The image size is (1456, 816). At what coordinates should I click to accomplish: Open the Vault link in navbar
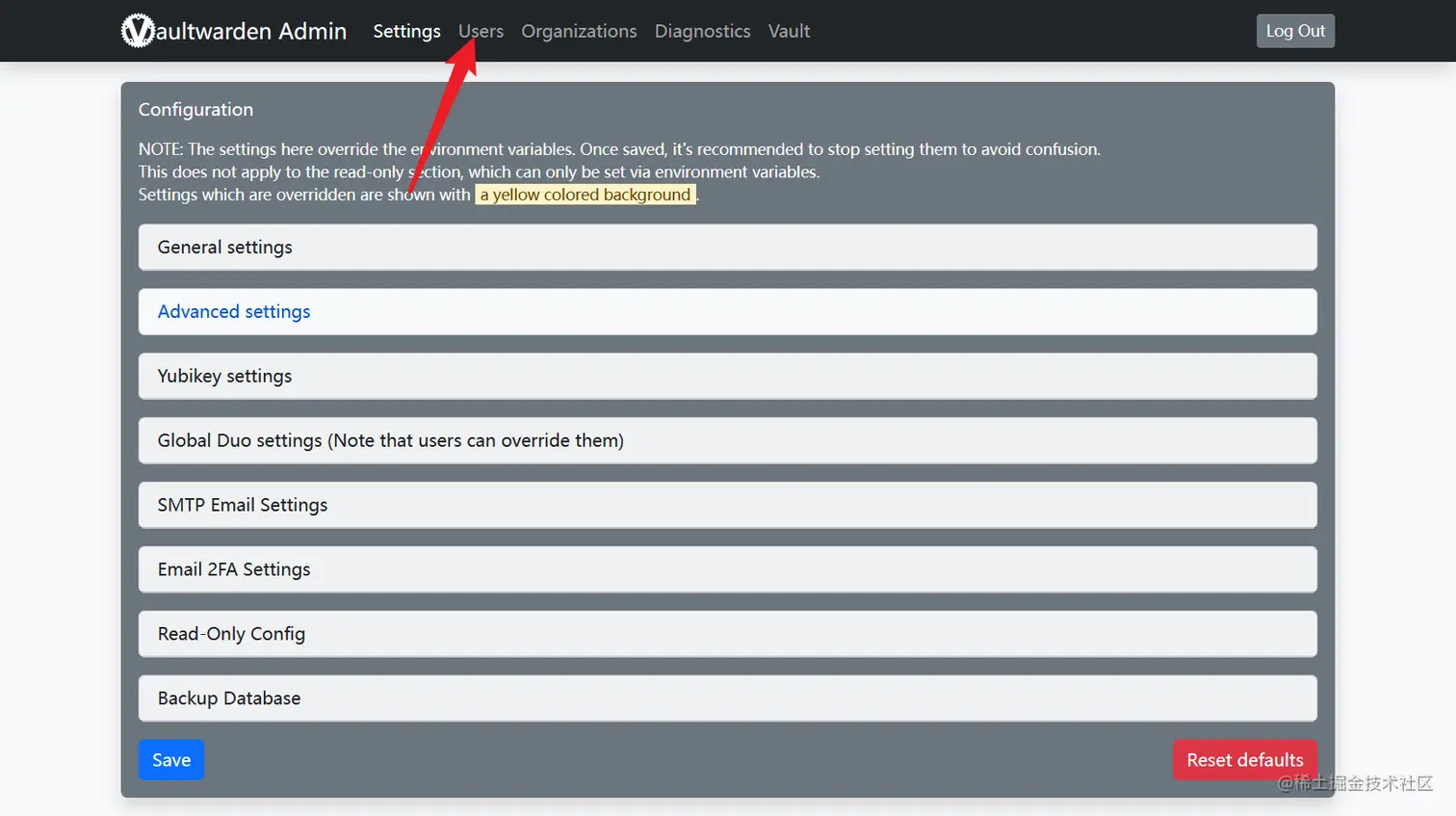click(x=789, y=31)
